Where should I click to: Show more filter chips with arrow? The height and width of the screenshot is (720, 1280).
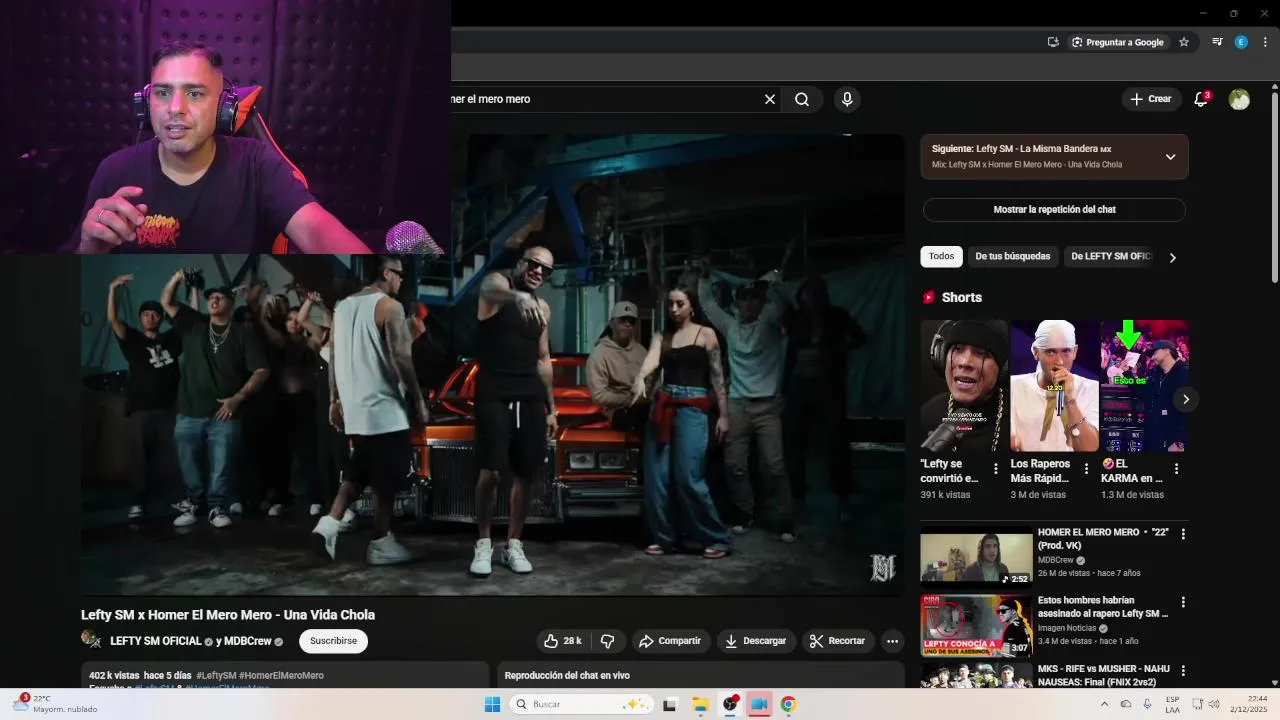pos(1173,257)
